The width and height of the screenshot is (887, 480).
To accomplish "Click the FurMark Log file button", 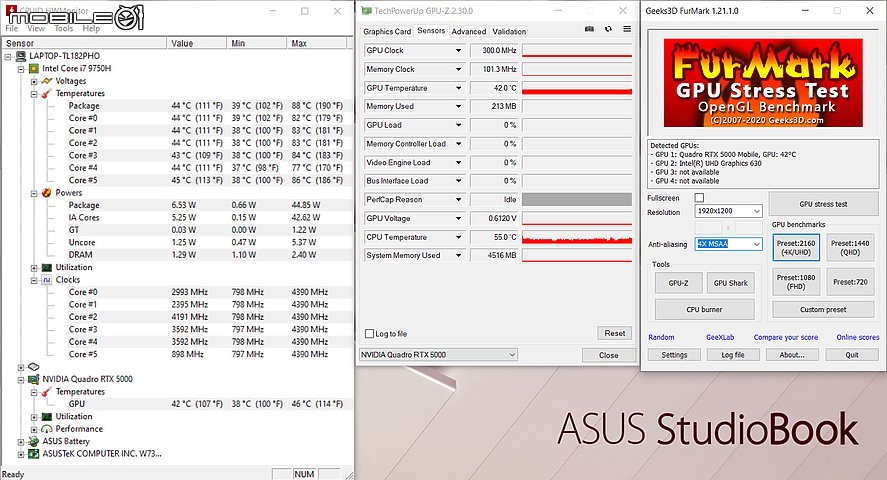I will click(x=733, y=355).
